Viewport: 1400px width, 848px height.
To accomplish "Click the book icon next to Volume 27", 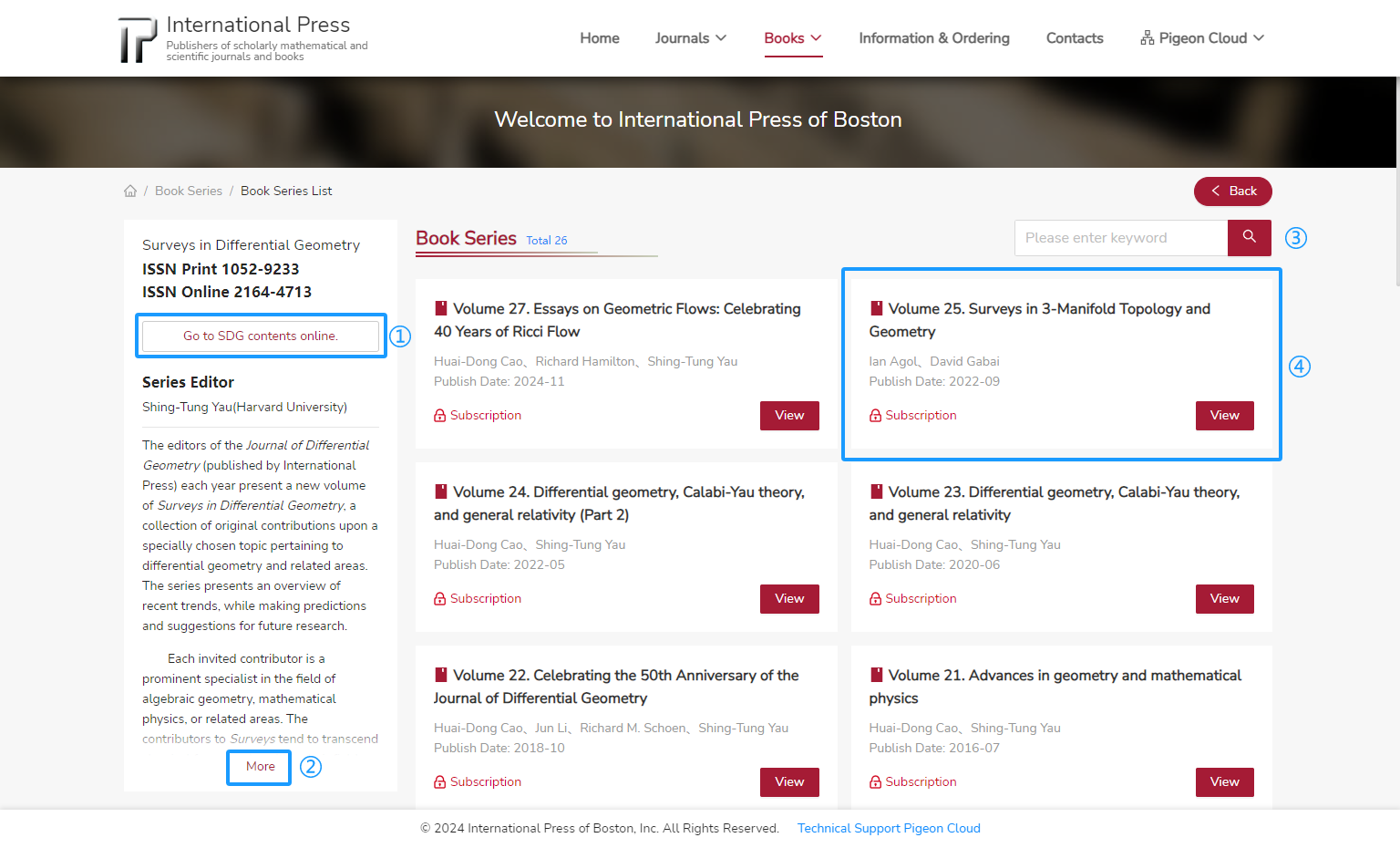I will [x=441, y=308].
